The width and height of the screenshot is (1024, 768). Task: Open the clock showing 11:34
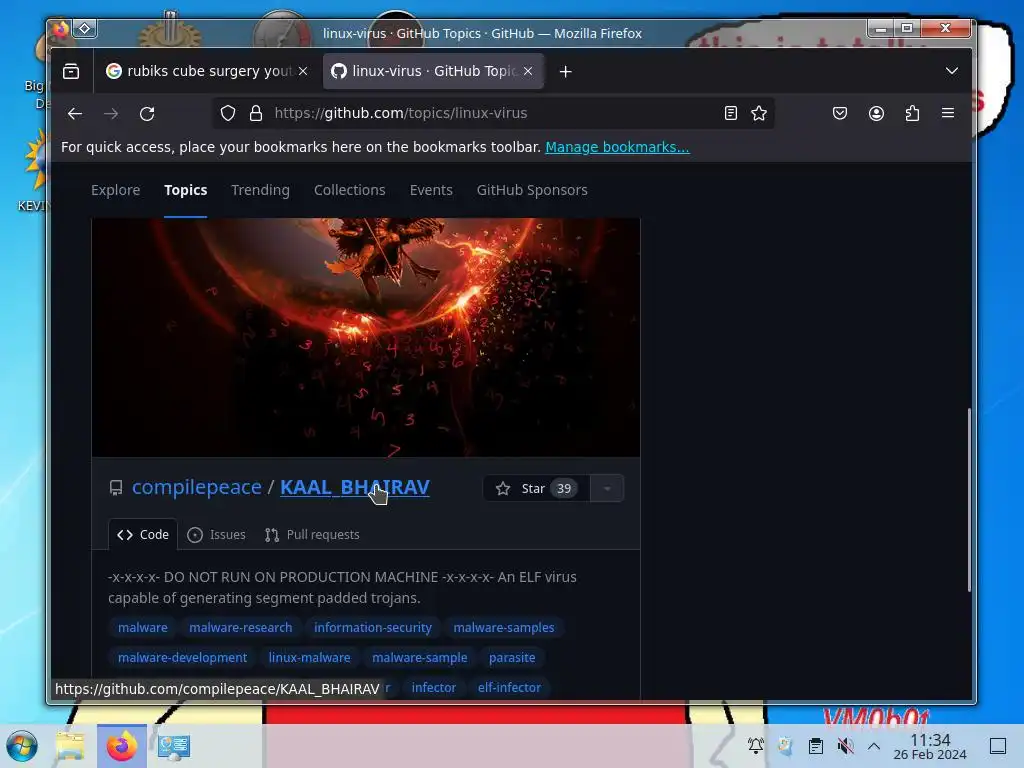click(930, 746)
